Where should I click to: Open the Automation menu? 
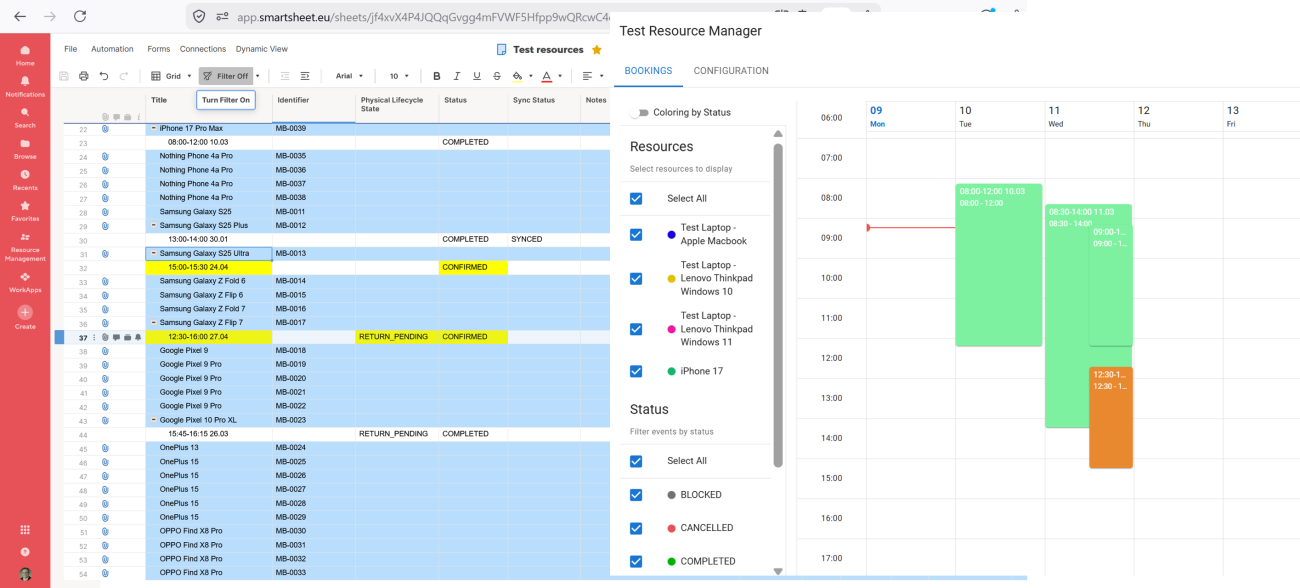112,49
